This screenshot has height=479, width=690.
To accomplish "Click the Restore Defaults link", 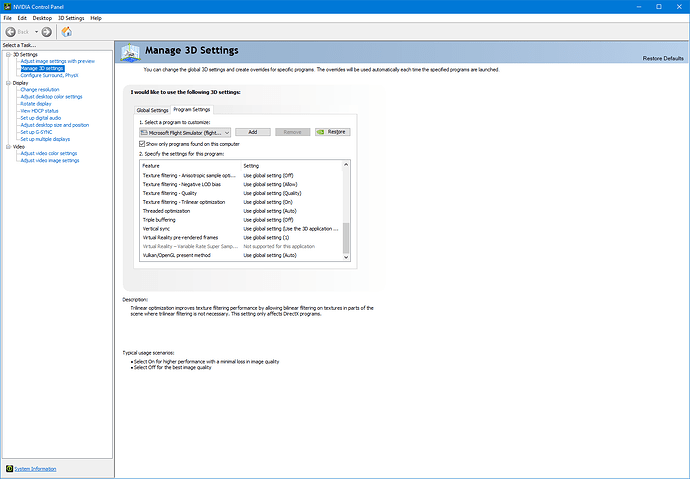I will 662,59.
